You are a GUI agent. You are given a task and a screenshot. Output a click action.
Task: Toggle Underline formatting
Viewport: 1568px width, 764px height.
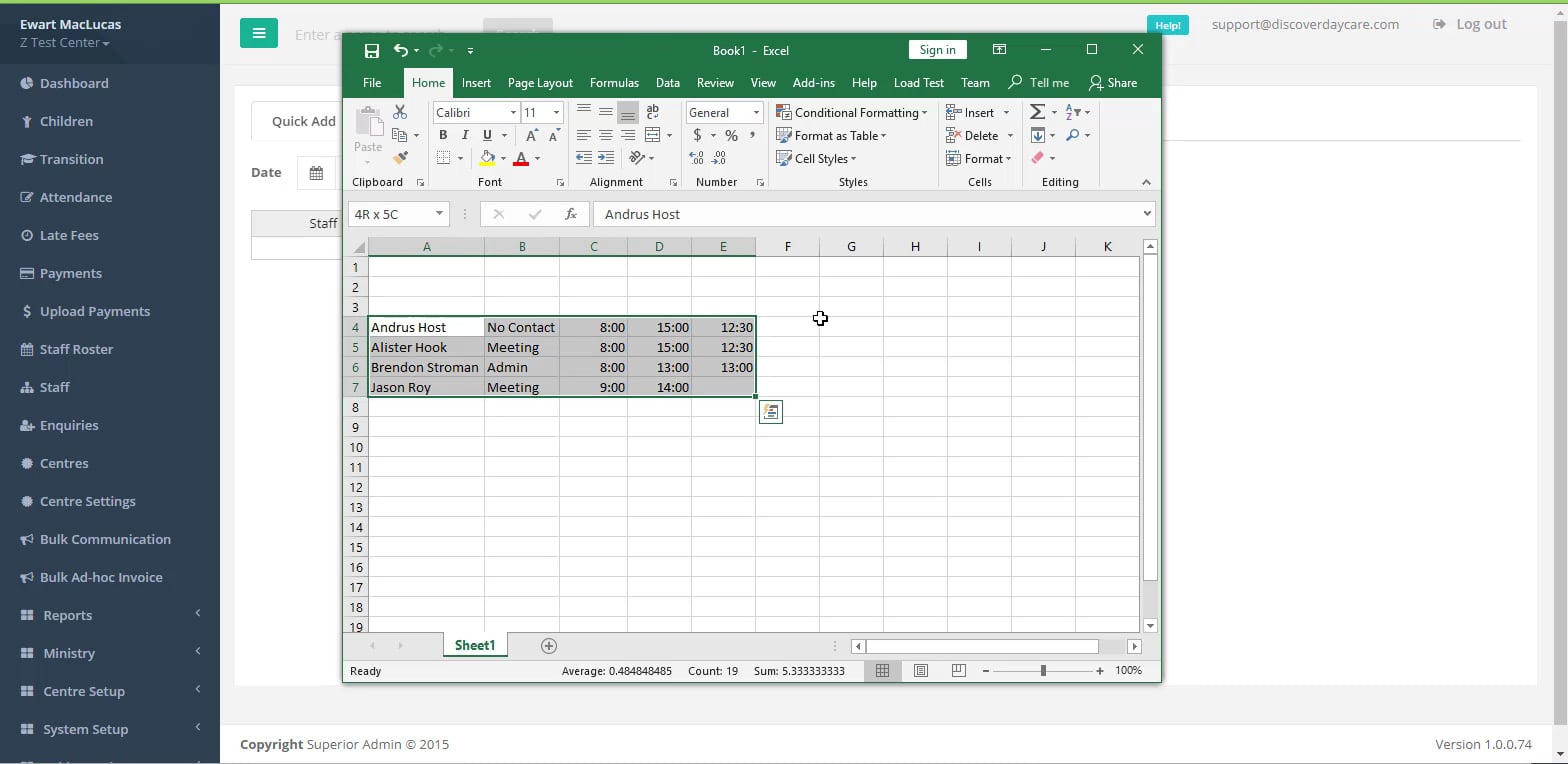point(487,135)
